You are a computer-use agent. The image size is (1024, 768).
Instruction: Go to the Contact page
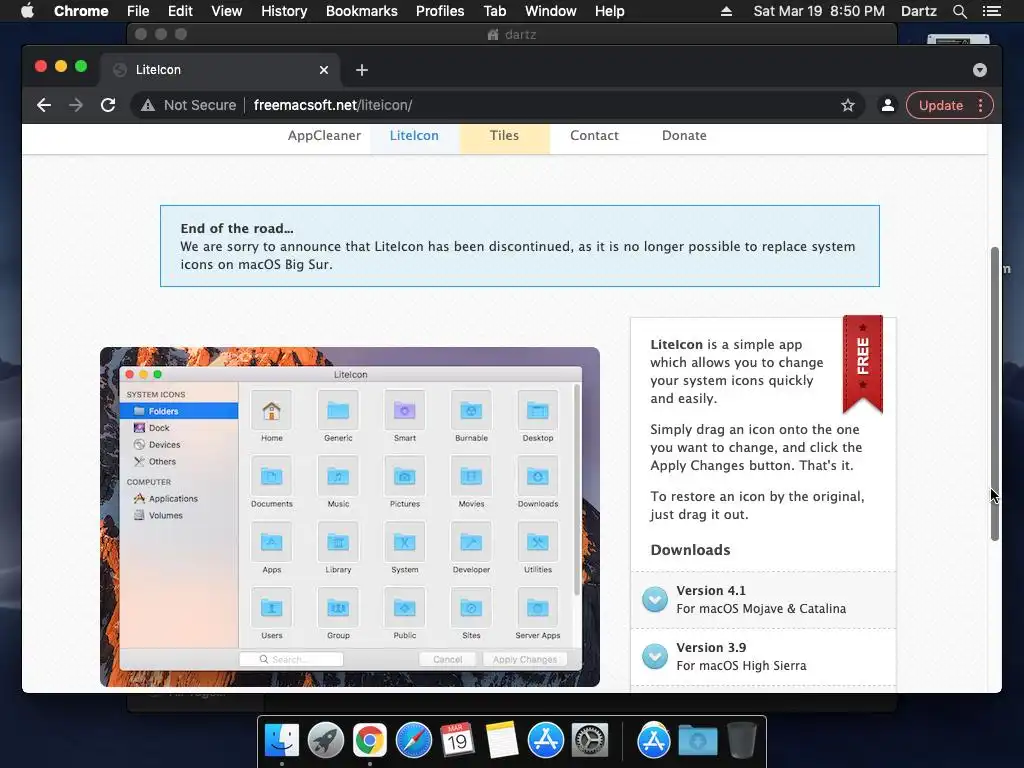tap(594, 136)
